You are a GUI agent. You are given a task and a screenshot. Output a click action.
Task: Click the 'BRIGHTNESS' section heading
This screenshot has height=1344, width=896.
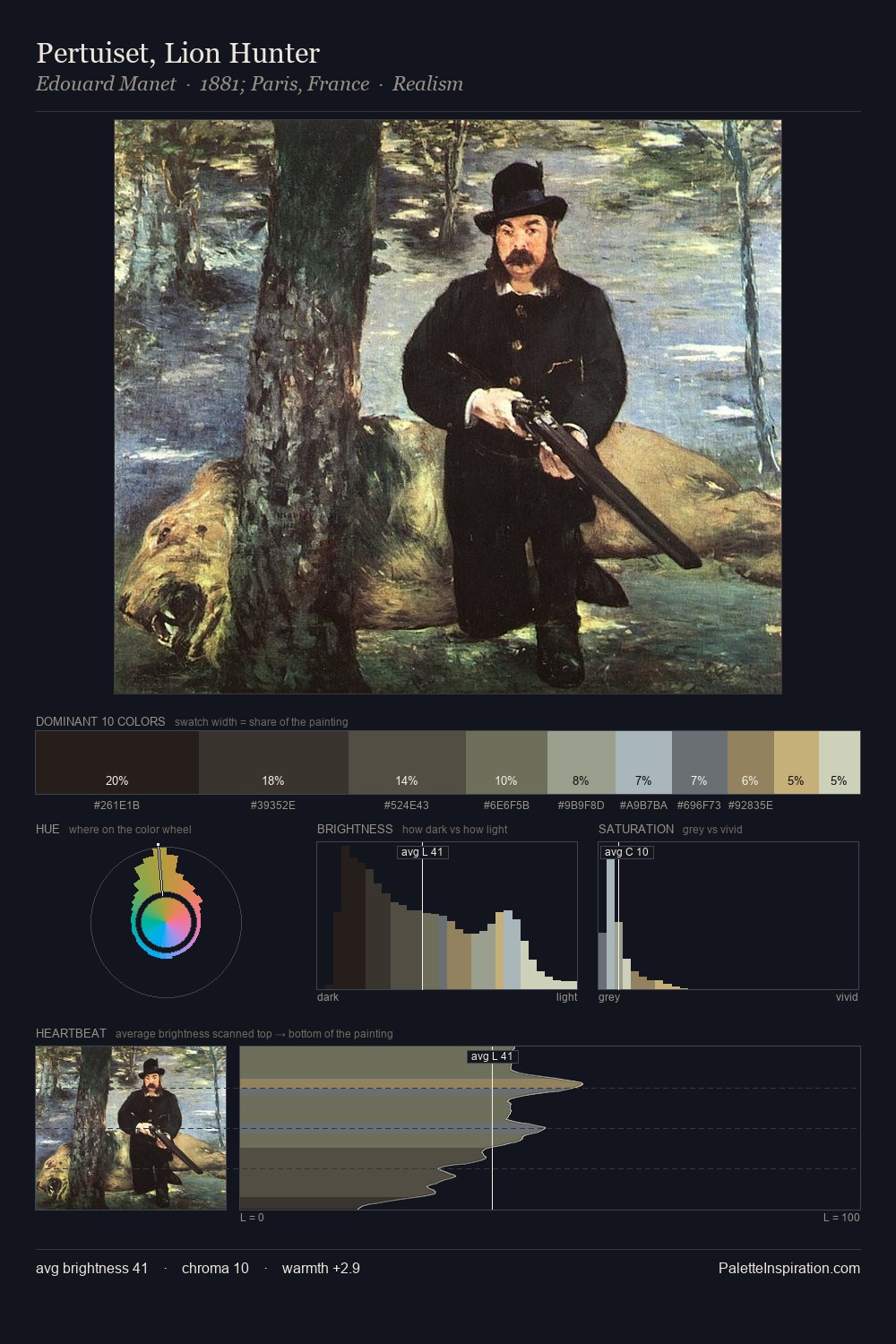[355, 829]
